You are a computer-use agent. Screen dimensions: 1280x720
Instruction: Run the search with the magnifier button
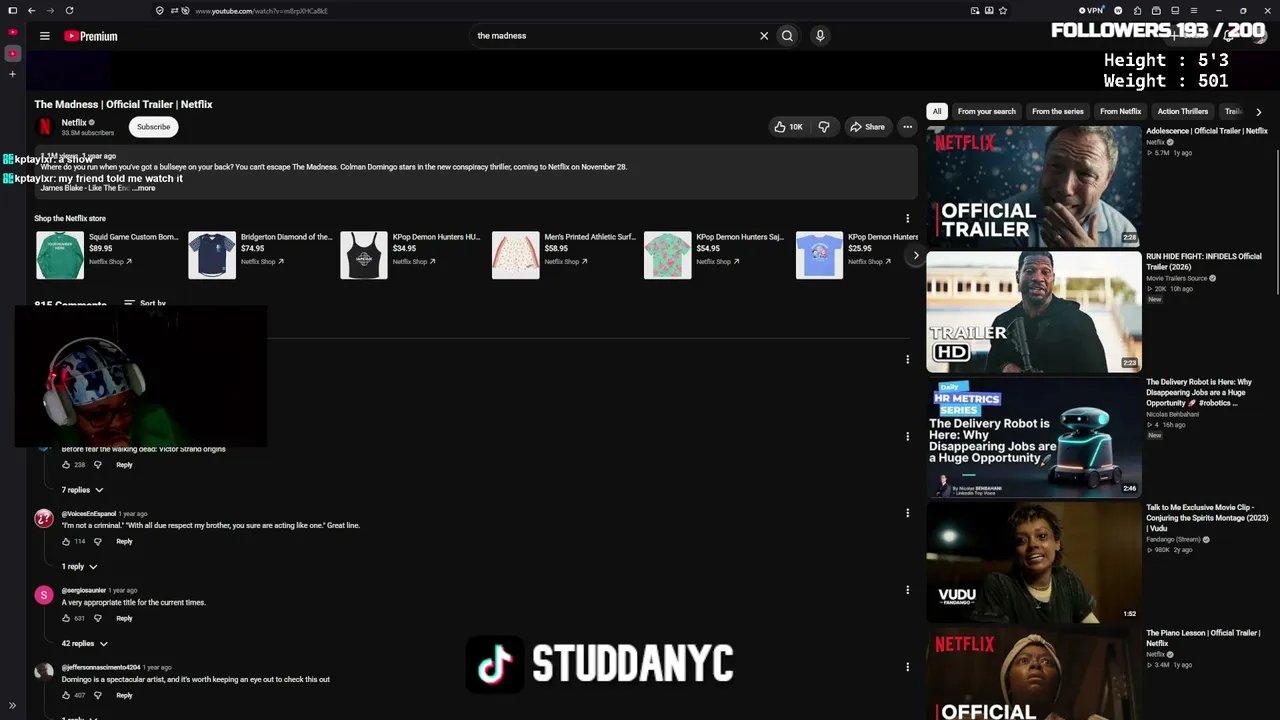click(x=787, y=36)
